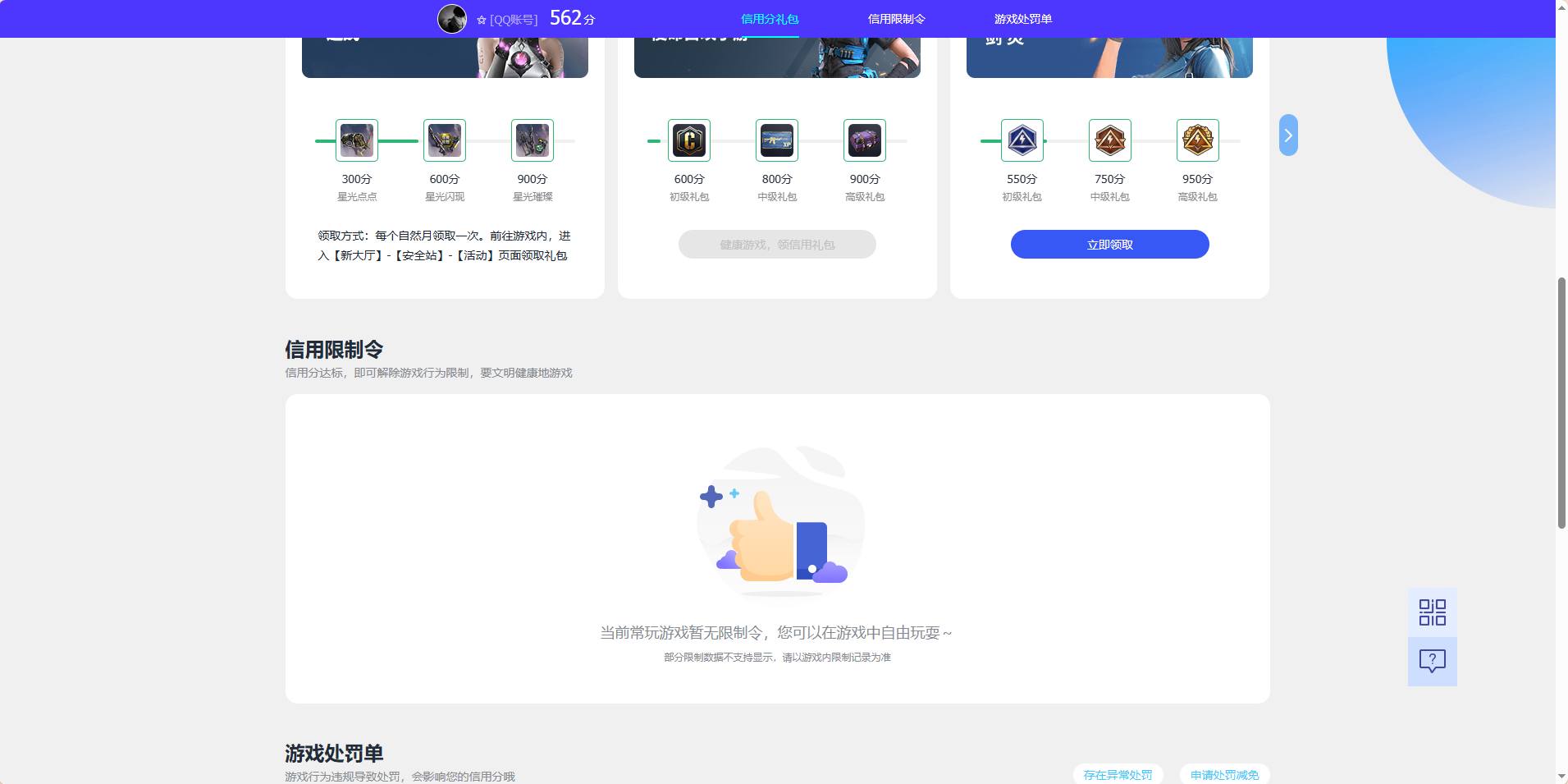Select the 900分 星光璀璨 reward icon
This screenshot has width=1568, height=784.
point(533,140)
